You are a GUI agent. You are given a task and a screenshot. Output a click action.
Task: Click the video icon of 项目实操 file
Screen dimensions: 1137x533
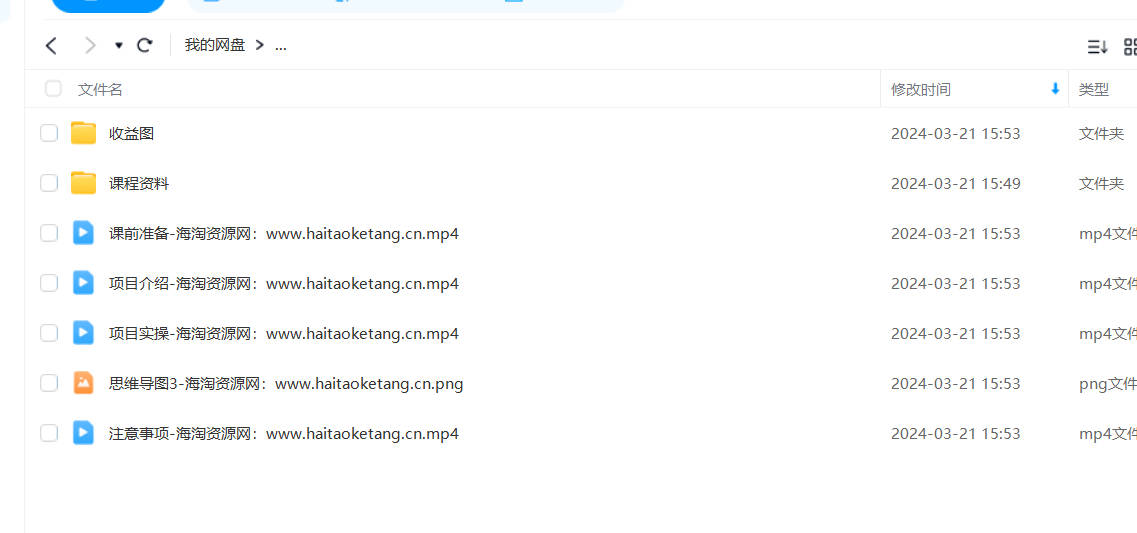tap(83, 333)
